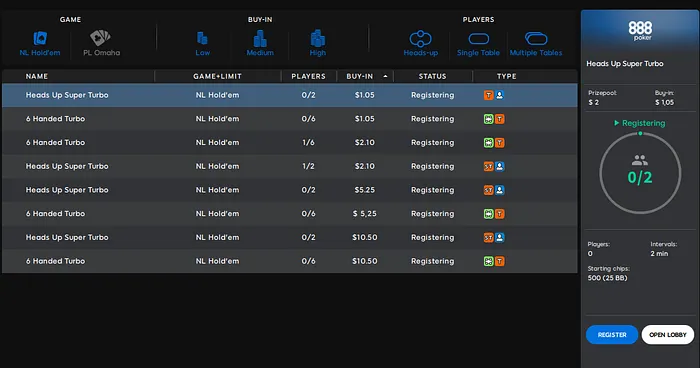This screenshot has width=700, height=368.
Task: Toggle the Heads-up players filter
Action: click(x=421, y=44)
